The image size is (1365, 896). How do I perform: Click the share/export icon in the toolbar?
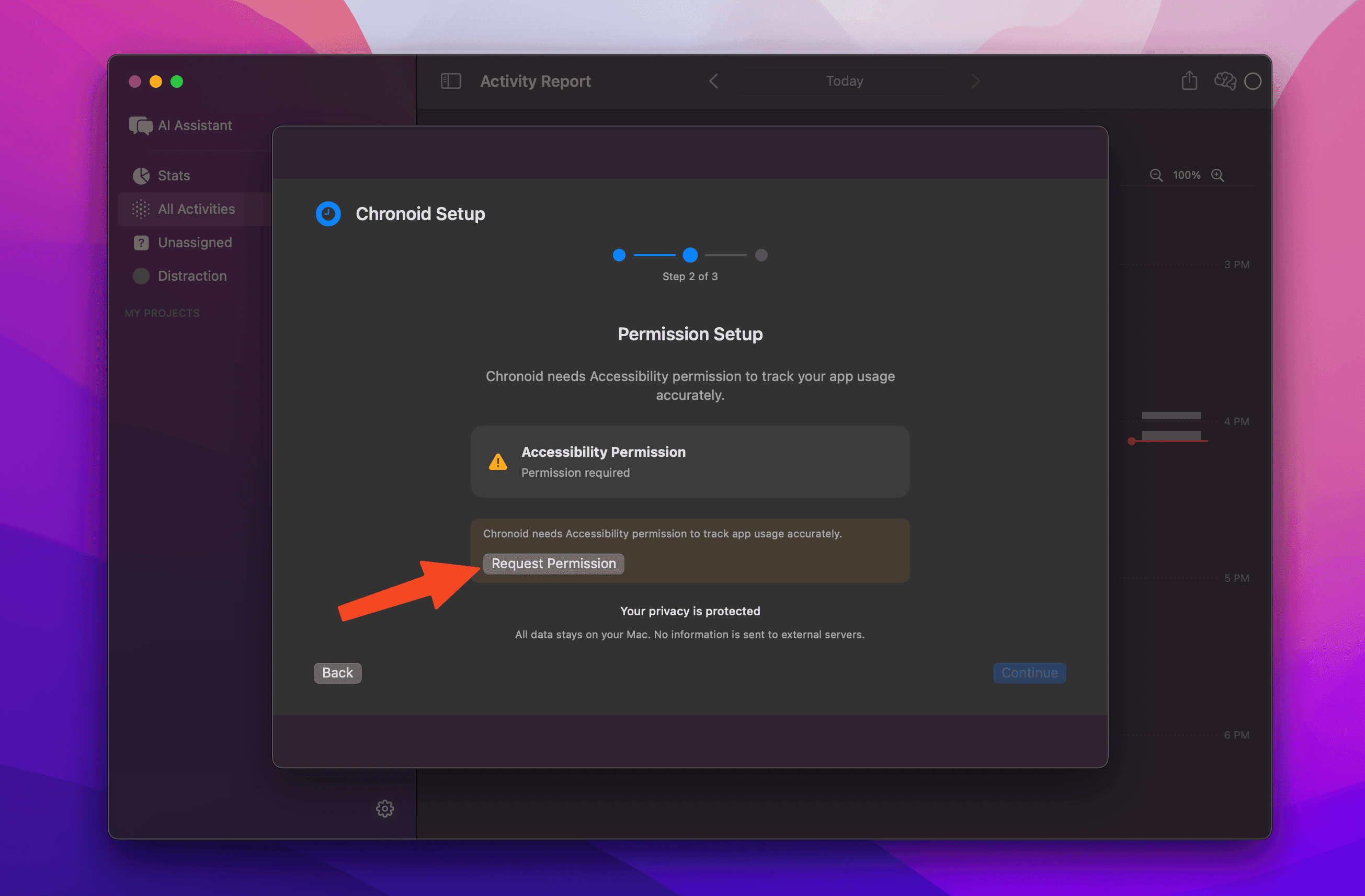pyautogui.click(x=1189, y=81)
